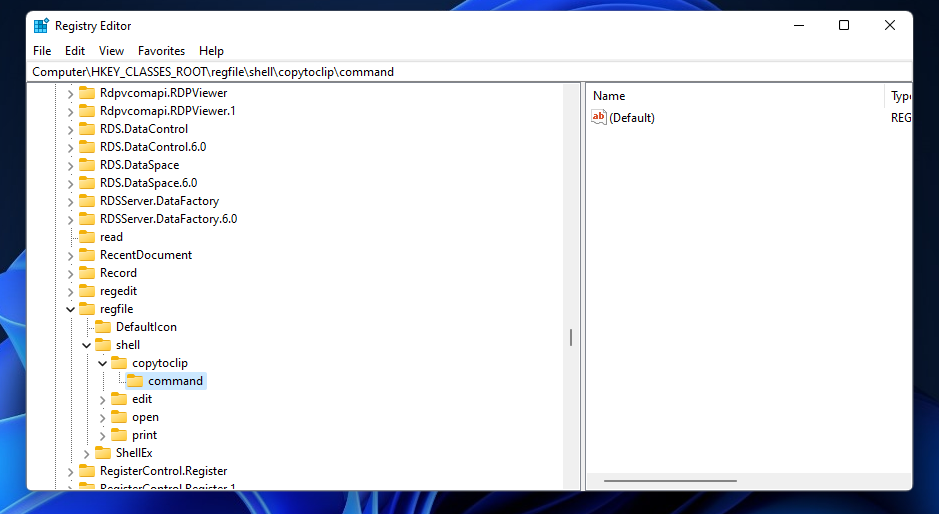Click the Registry Editor app icon in title bar

point(41,26)
